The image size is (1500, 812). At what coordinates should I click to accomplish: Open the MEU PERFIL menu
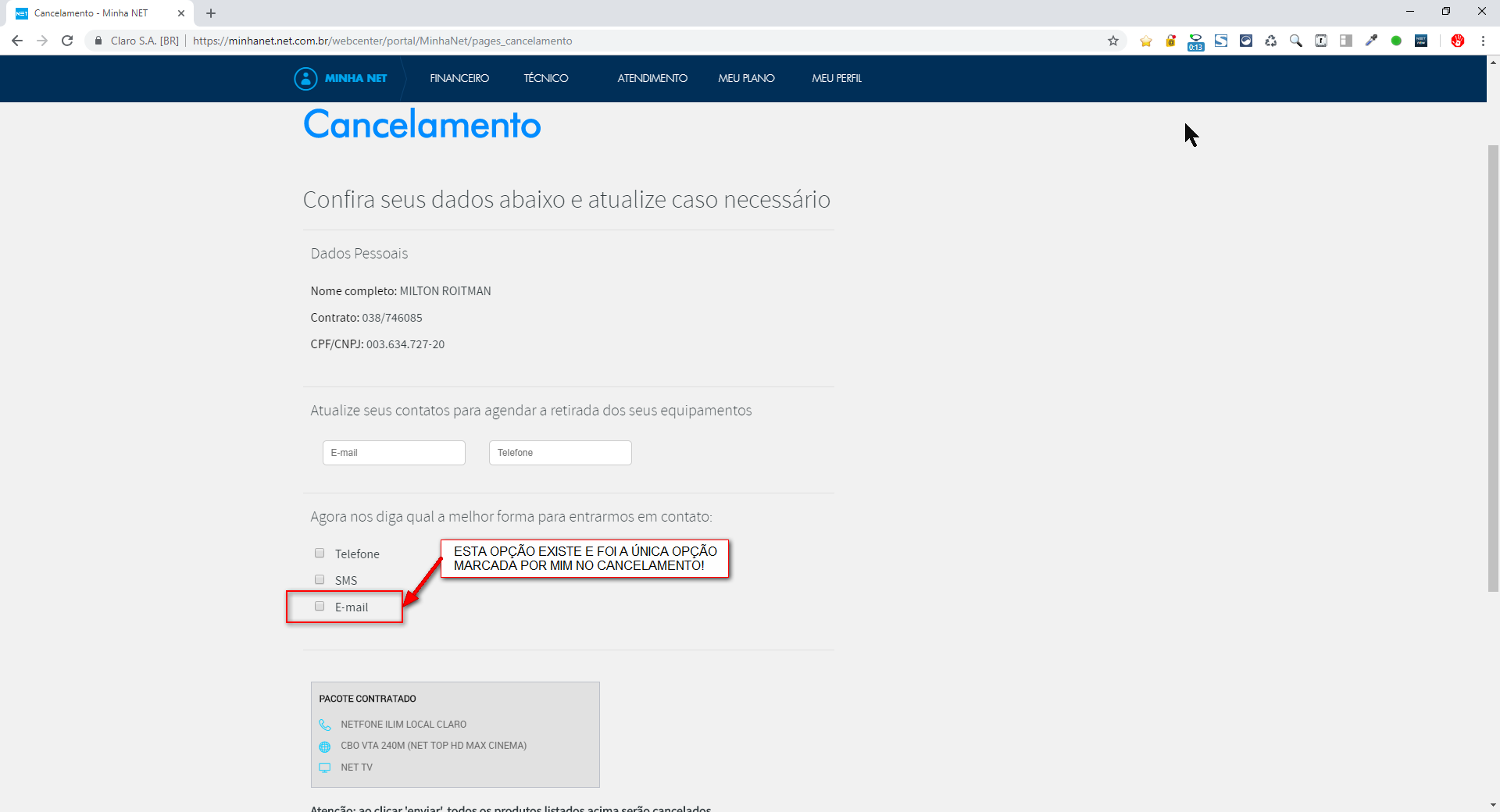837,78
